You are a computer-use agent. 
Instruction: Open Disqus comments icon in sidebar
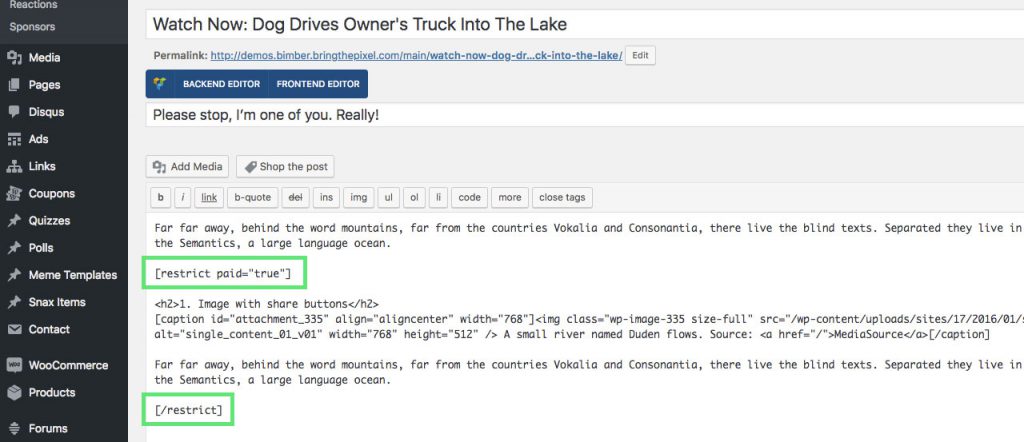tap(14, 112)
